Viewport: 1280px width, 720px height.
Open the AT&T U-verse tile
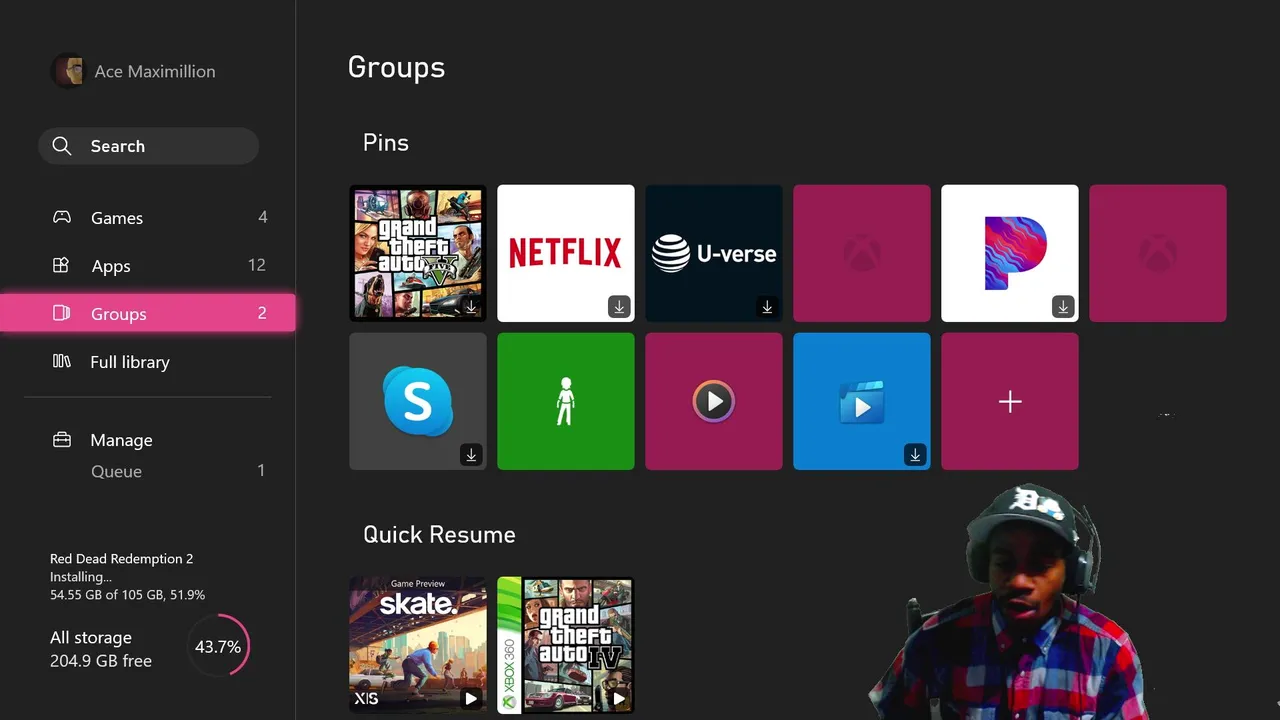click(x=714, y=253)
